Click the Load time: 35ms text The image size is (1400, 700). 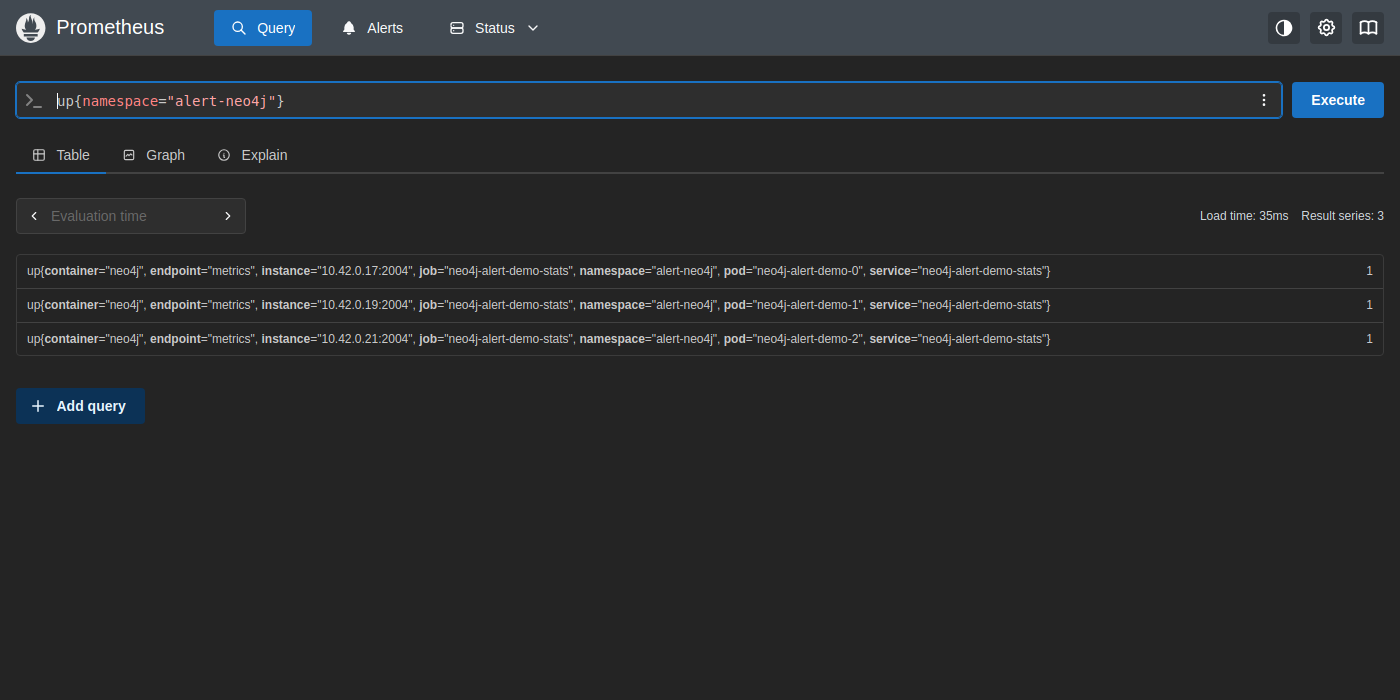tap(1244, 216)
